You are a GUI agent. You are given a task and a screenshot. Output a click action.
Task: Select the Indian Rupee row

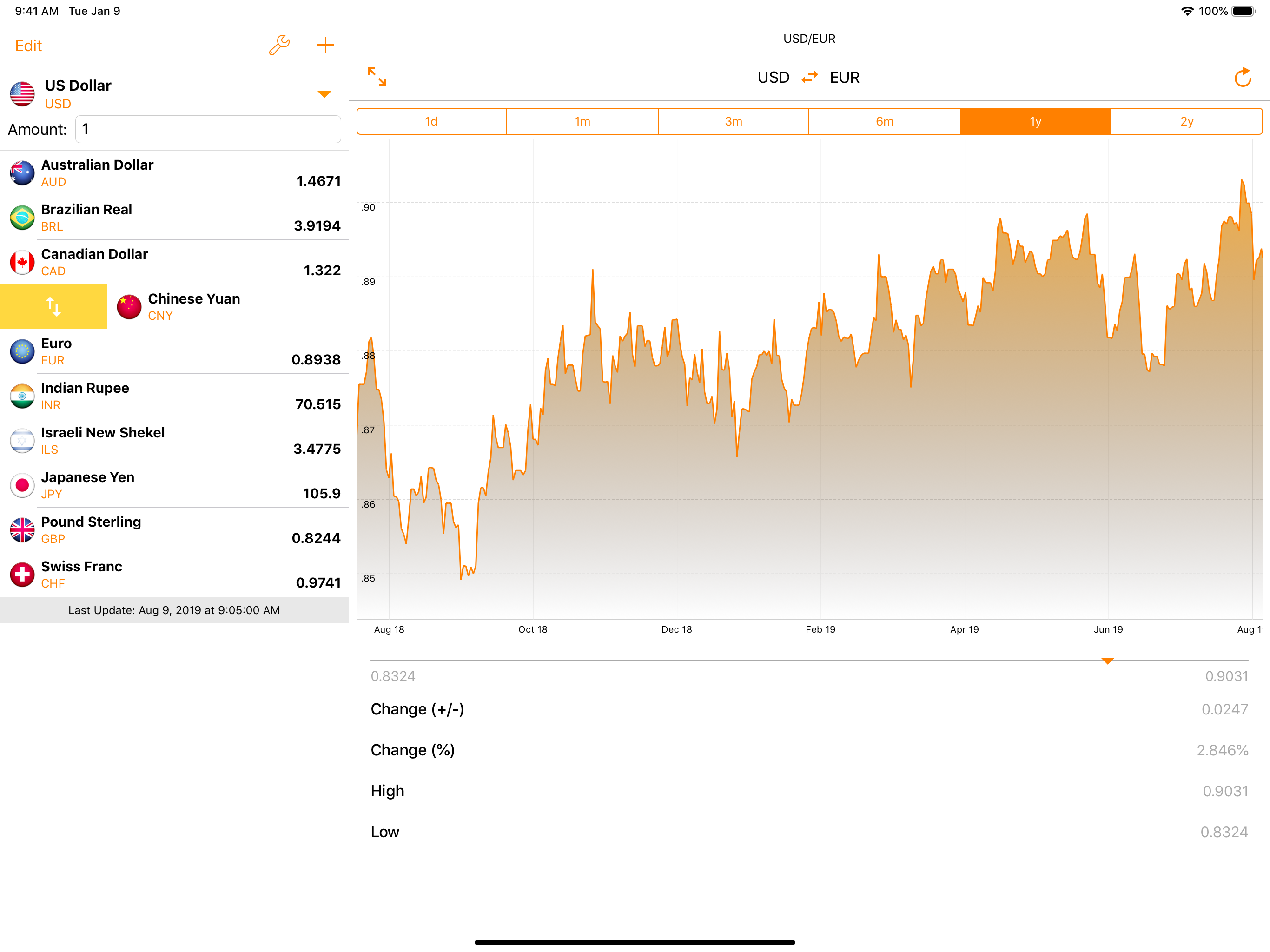pos(174,396)
